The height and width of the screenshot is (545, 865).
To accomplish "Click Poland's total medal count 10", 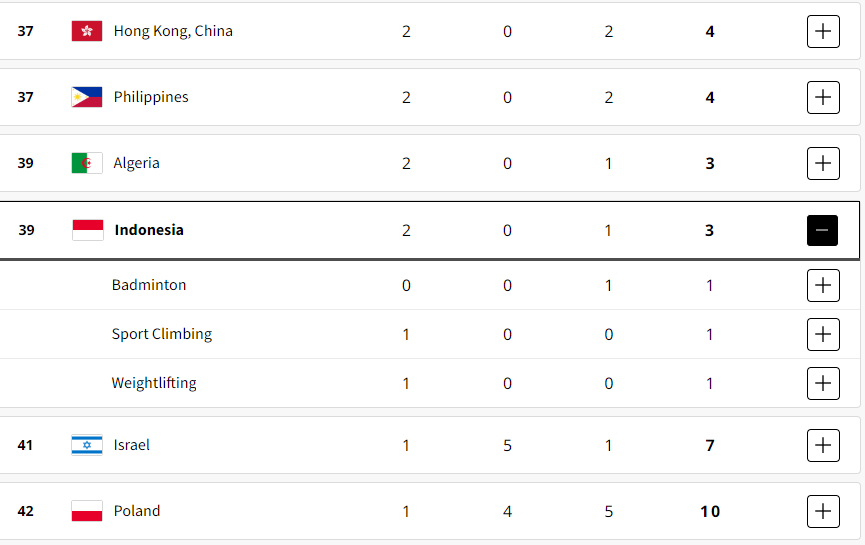I will 710,511.
